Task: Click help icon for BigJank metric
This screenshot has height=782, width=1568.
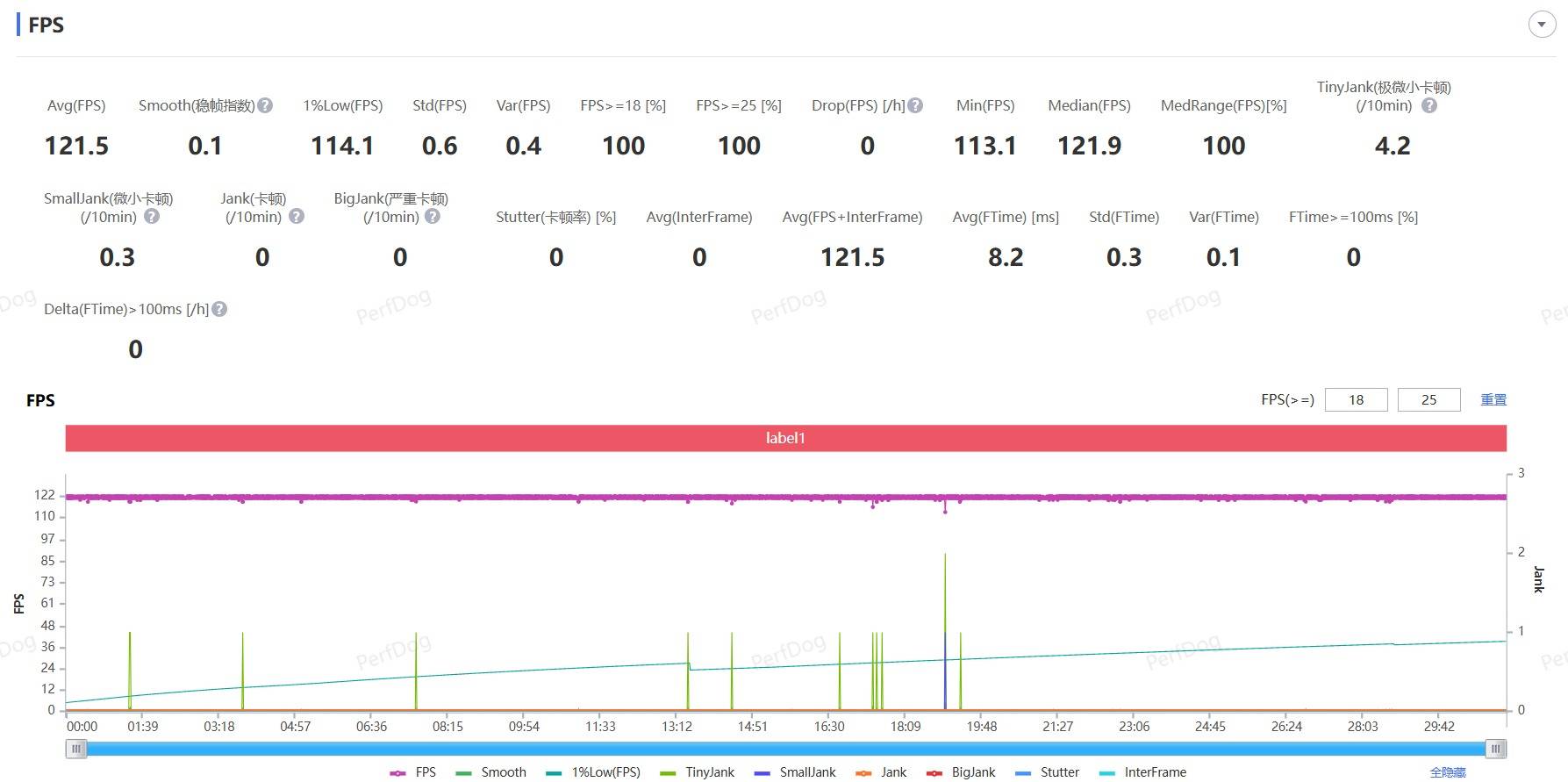Action: [433, 216]
